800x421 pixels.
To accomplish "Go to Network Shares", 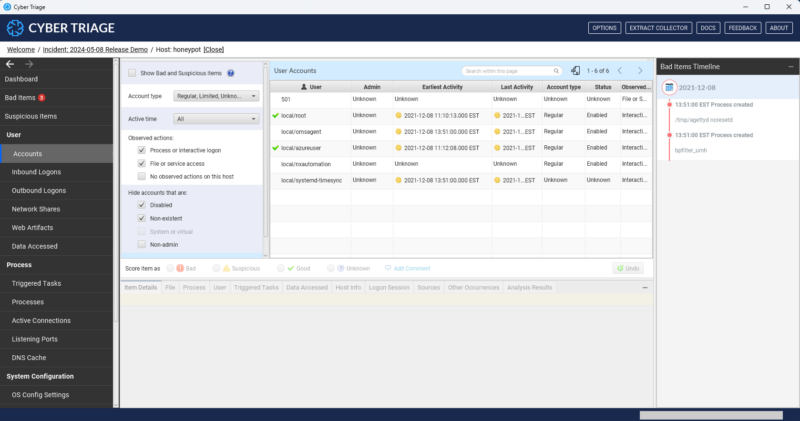I will tap(36, 209).
